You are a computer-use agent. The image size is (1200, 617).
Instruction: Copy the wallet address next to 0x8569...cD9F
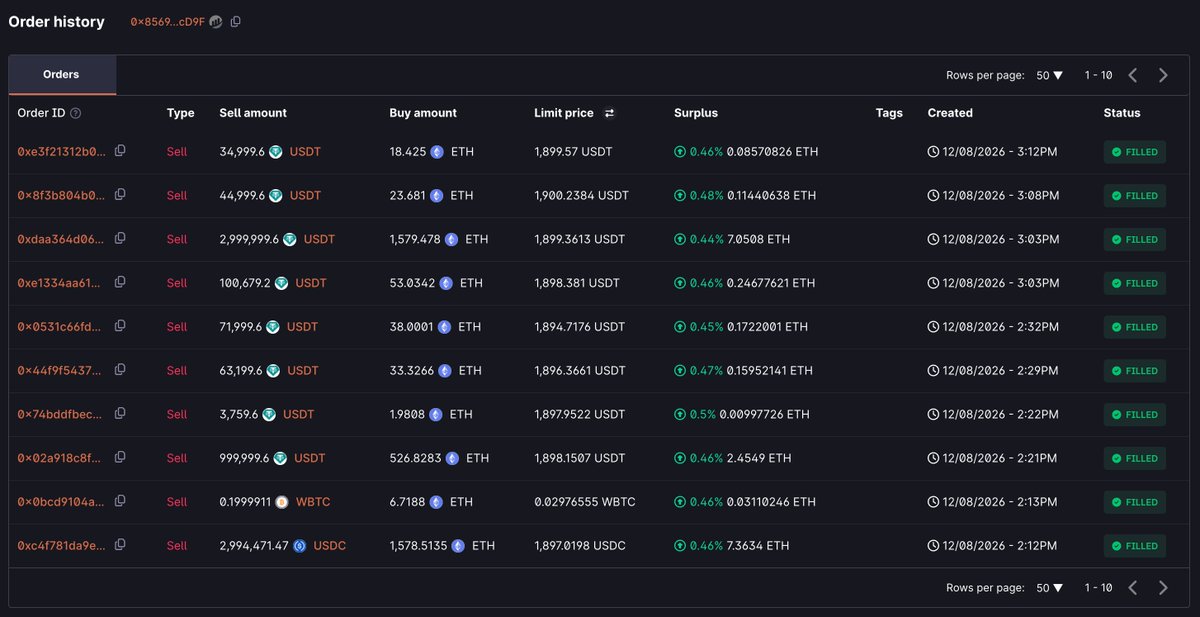[x=236, y=22]
